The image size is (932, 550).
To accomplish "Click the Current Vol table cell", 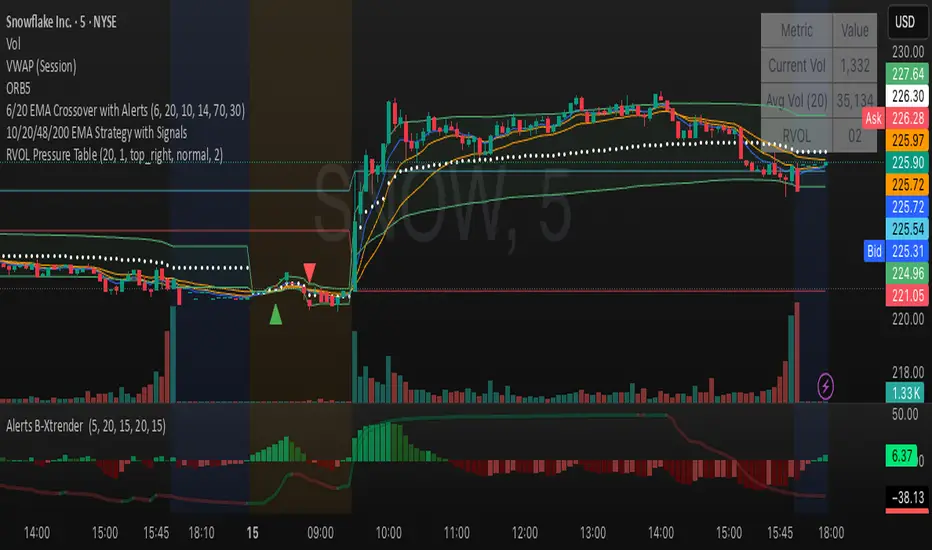I will click(x=796, y=65).
